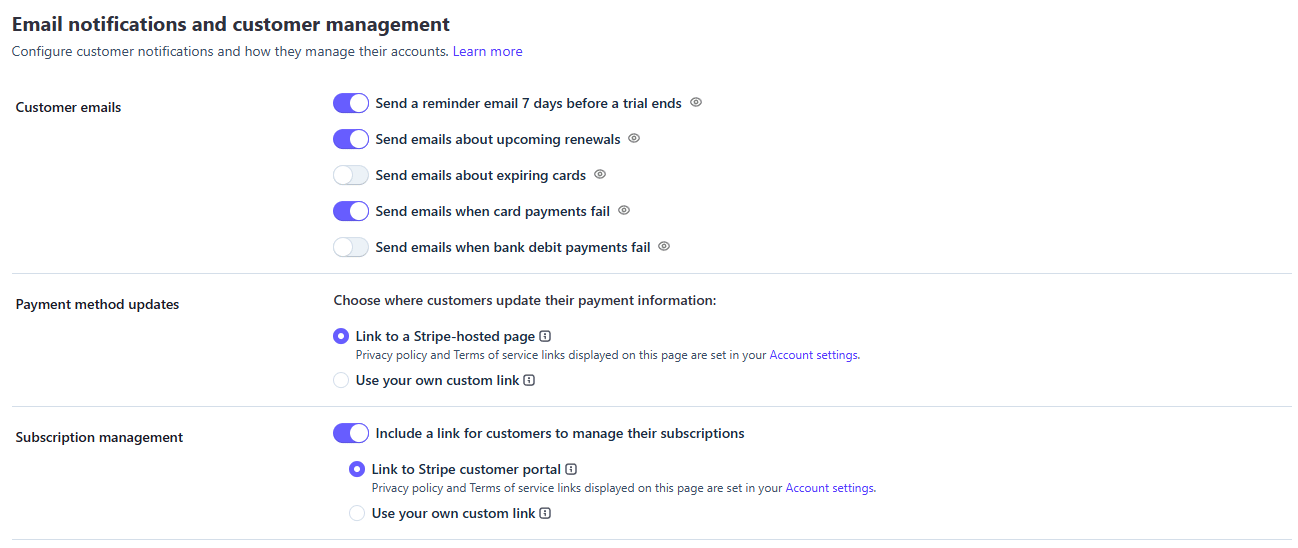Toggle emails when card payments fail
Viewport: 1298px width, 548px height.
point(351,211)
